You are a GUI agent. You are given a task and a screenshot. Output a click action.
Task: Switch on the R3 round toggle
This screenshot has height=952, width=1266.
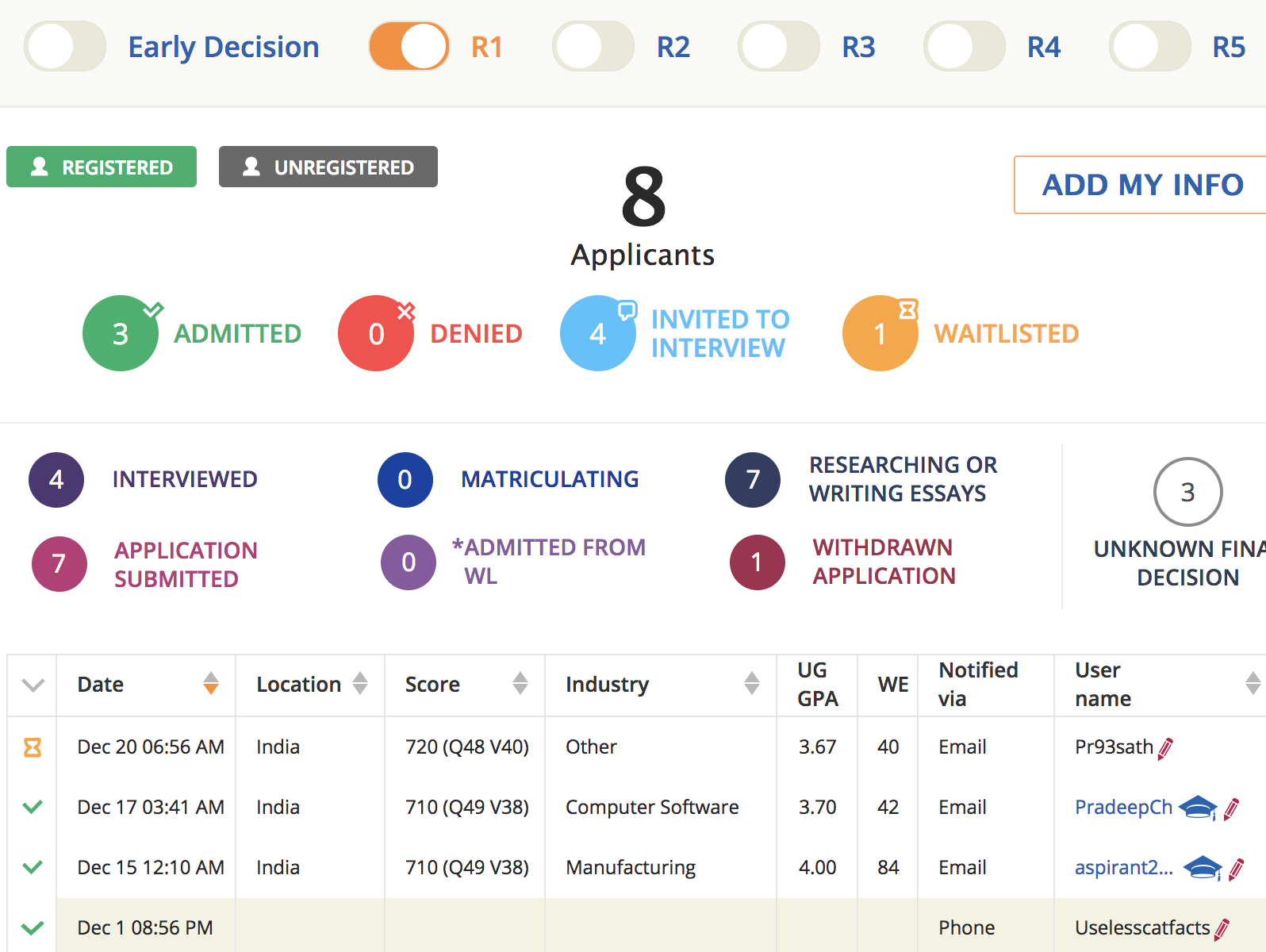coord(779,47)
